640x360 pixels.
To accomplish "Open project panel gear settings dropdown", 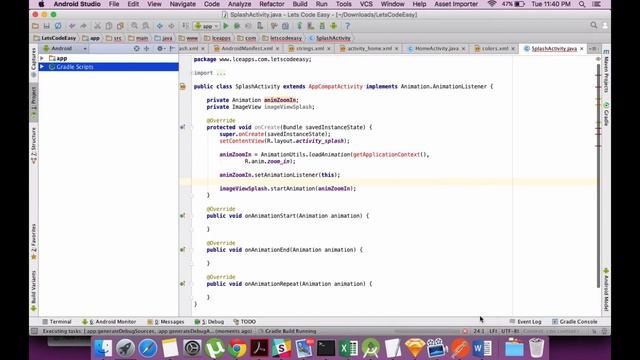I will [161, 49].
